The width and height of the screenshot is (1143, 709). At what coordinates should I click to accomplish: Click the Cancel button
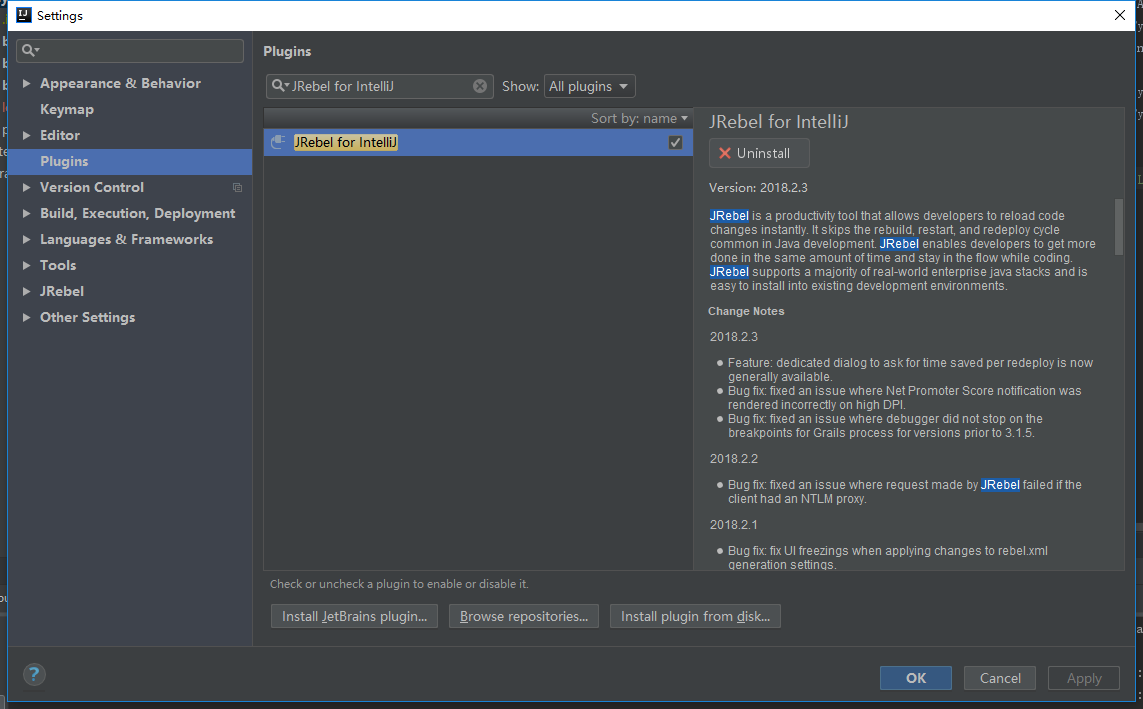point(1000,678)
